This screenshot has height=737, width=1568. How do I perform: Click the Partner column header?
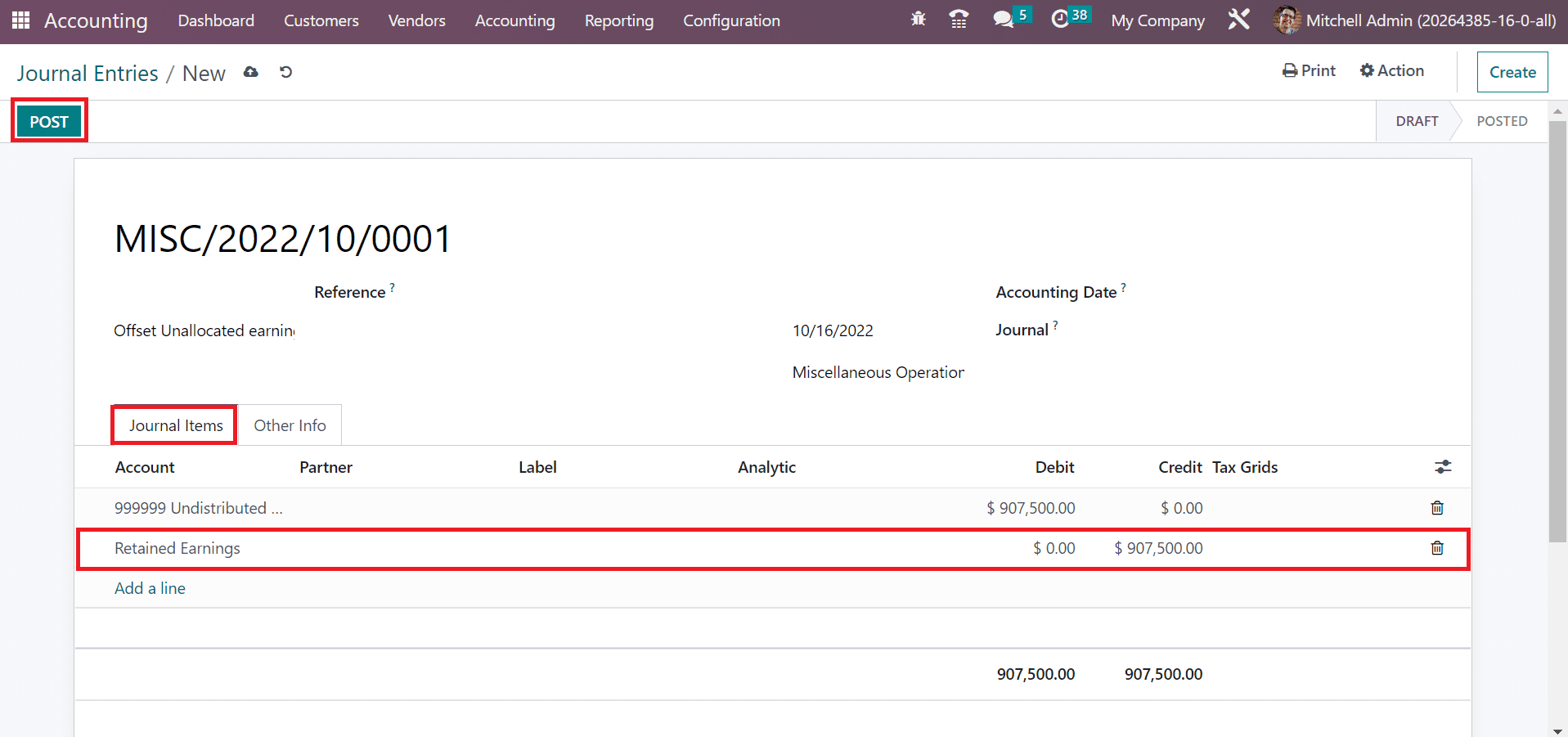pos(326,467)
